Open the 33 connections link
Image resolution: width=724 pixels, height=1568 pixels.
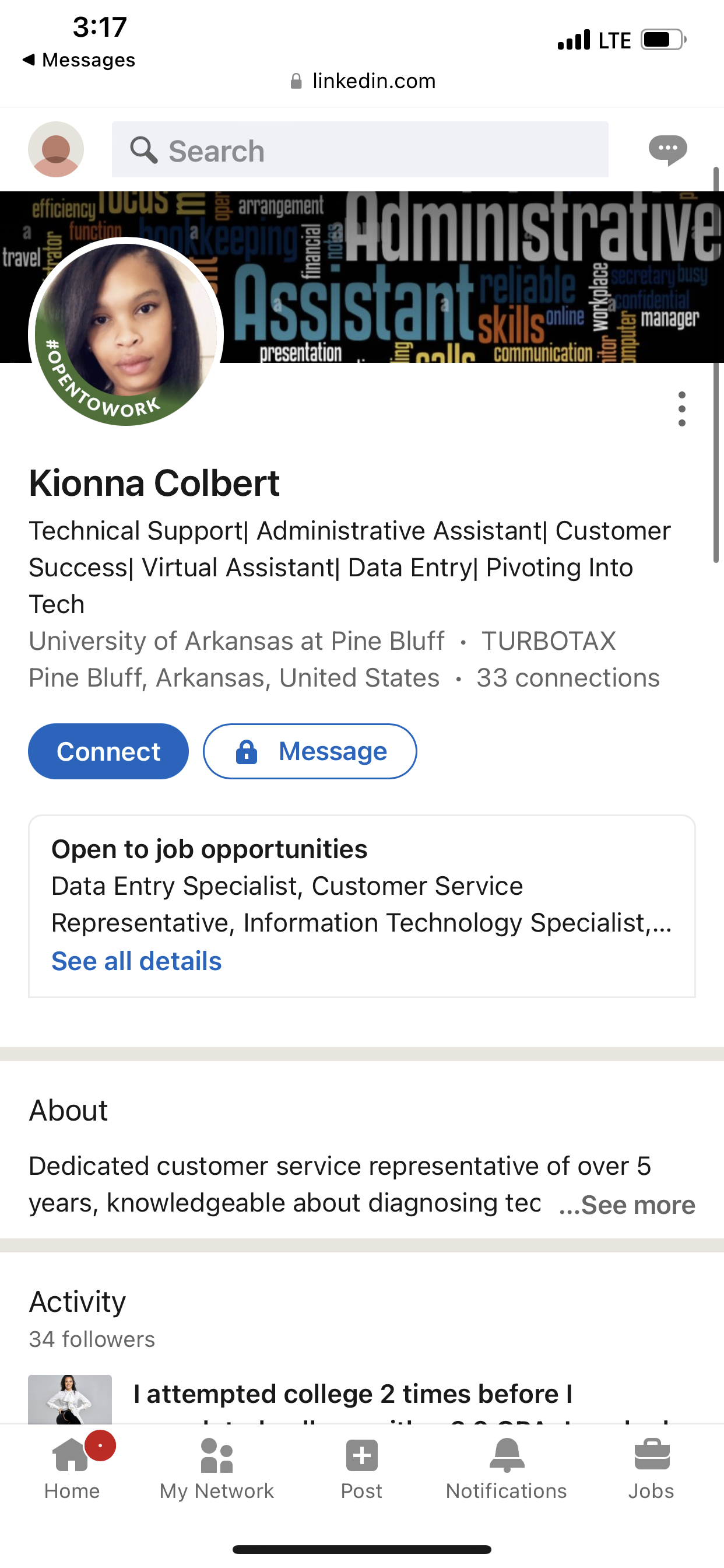click(x=568, y=677)
